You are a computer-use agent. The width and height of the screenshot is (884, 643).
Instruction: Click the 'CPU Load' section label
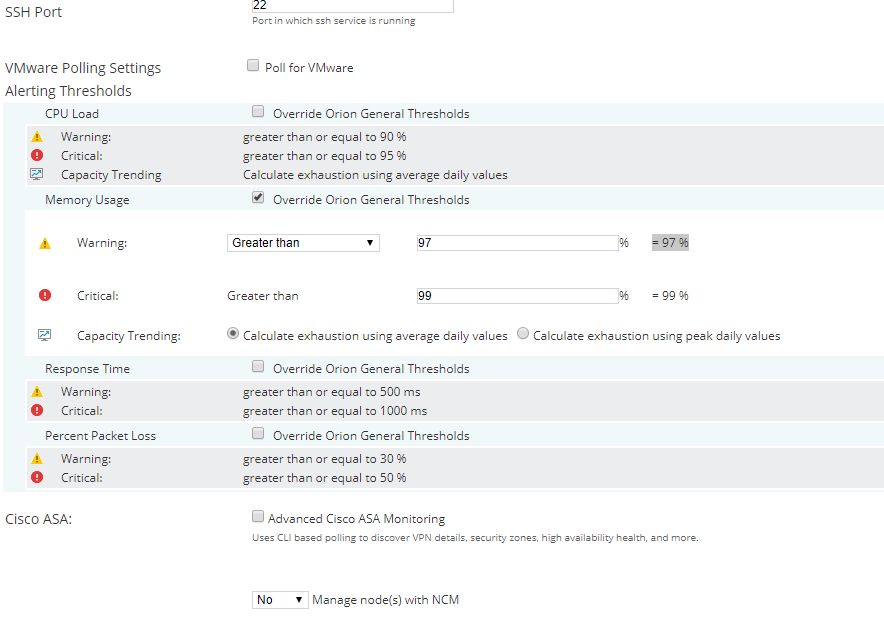click(72, 114)
